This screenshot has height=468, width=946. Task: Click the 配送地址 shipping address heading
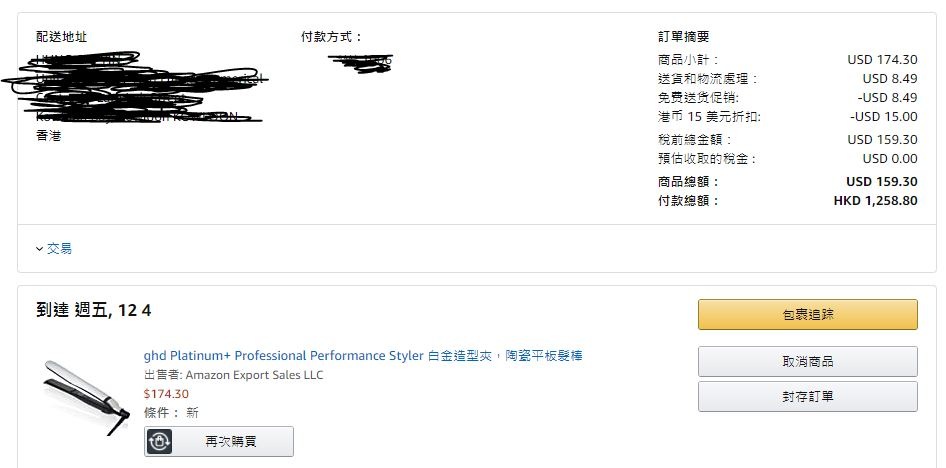click(62, 37)
